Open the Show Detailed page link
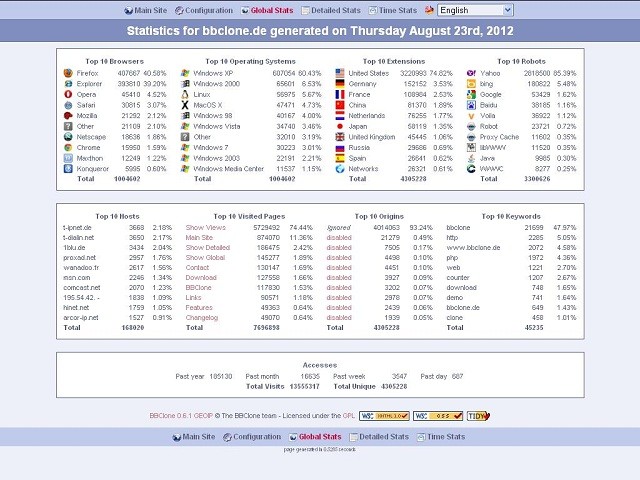The width and height of the screenshot is (640, 480). [208, 247]
